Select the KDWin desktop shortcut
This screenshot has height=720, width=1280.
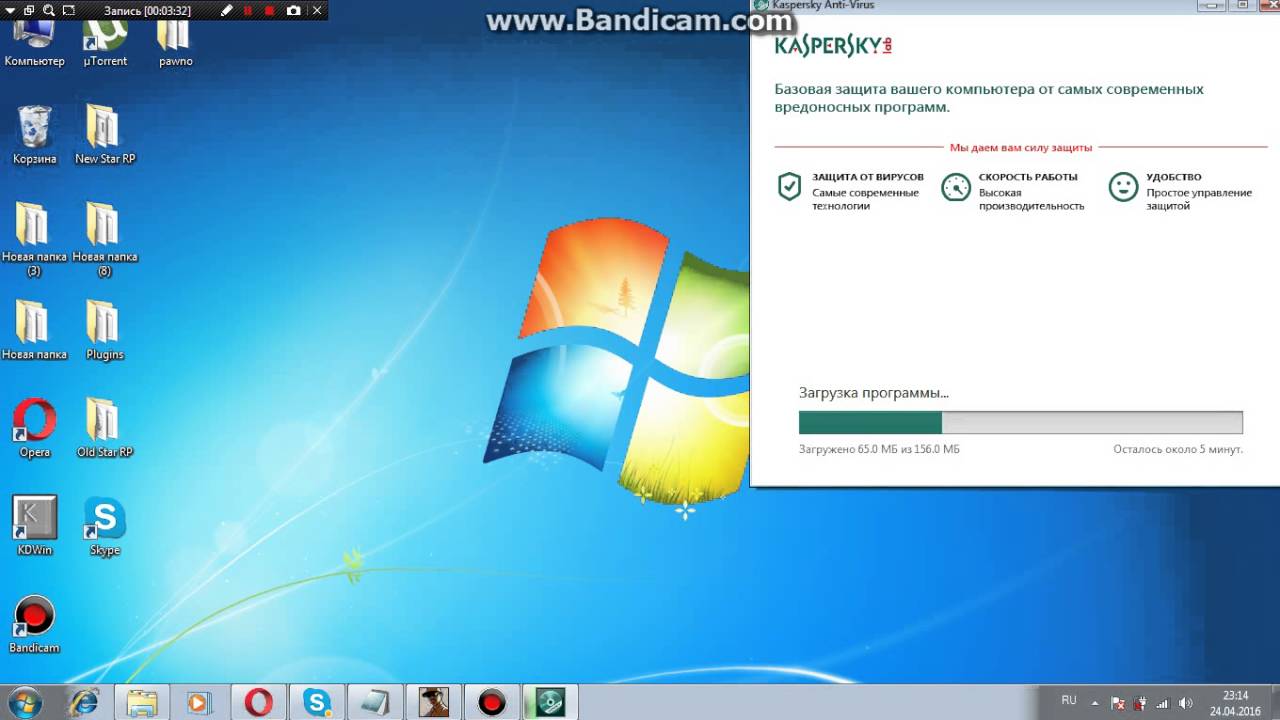tap(34, 526)
